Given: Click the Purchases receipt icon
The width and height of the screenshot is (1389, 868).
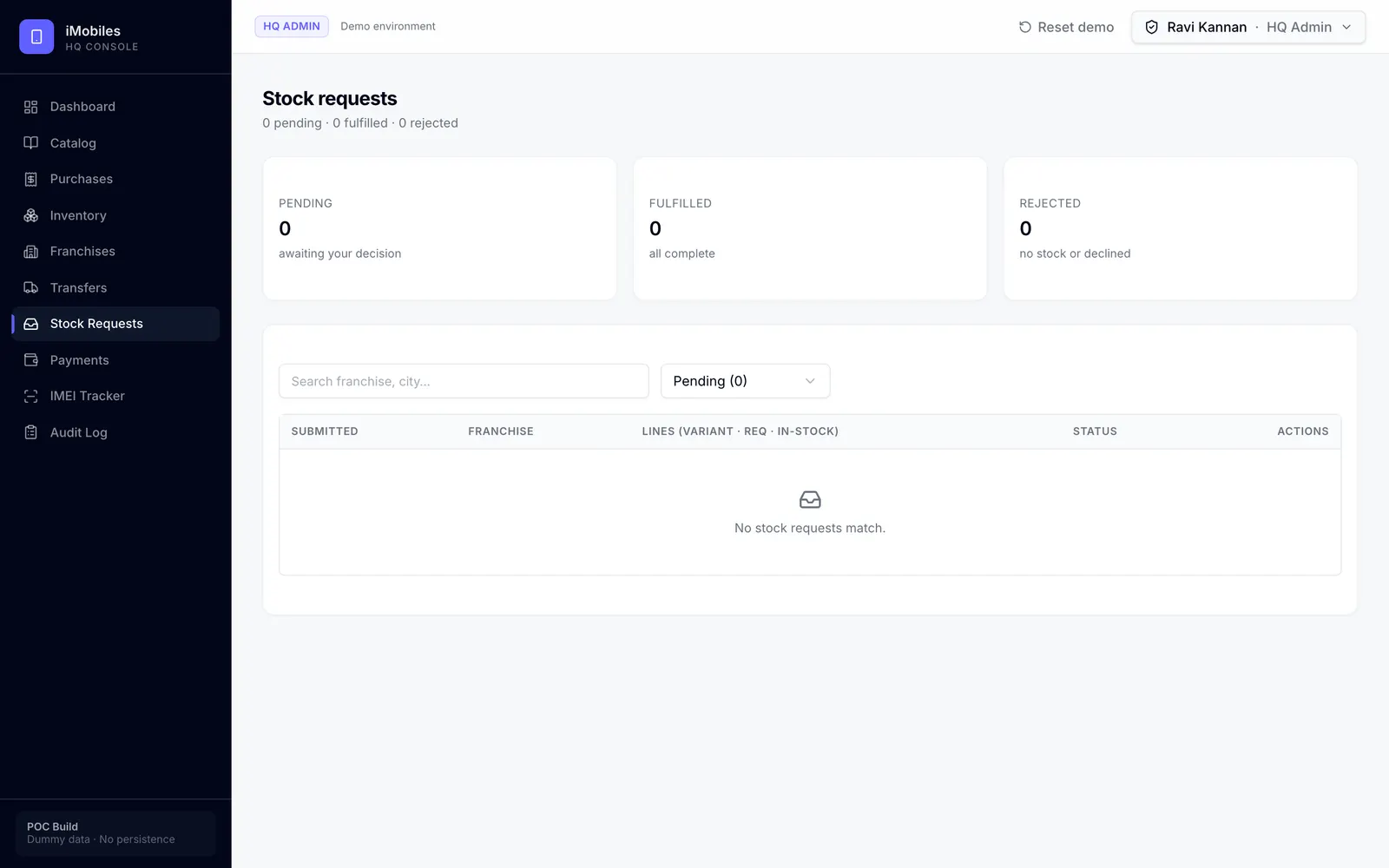Looking at the screenshot, I should 31,179.
